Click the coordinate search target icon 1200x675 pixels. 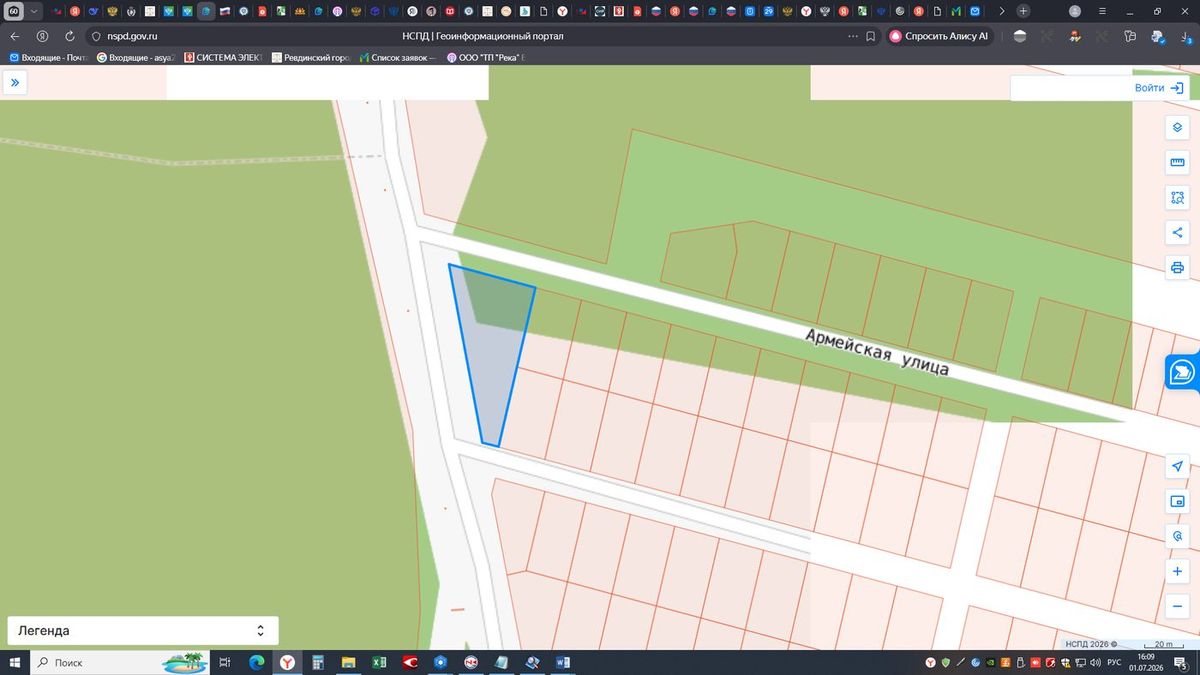[1177, 537]
